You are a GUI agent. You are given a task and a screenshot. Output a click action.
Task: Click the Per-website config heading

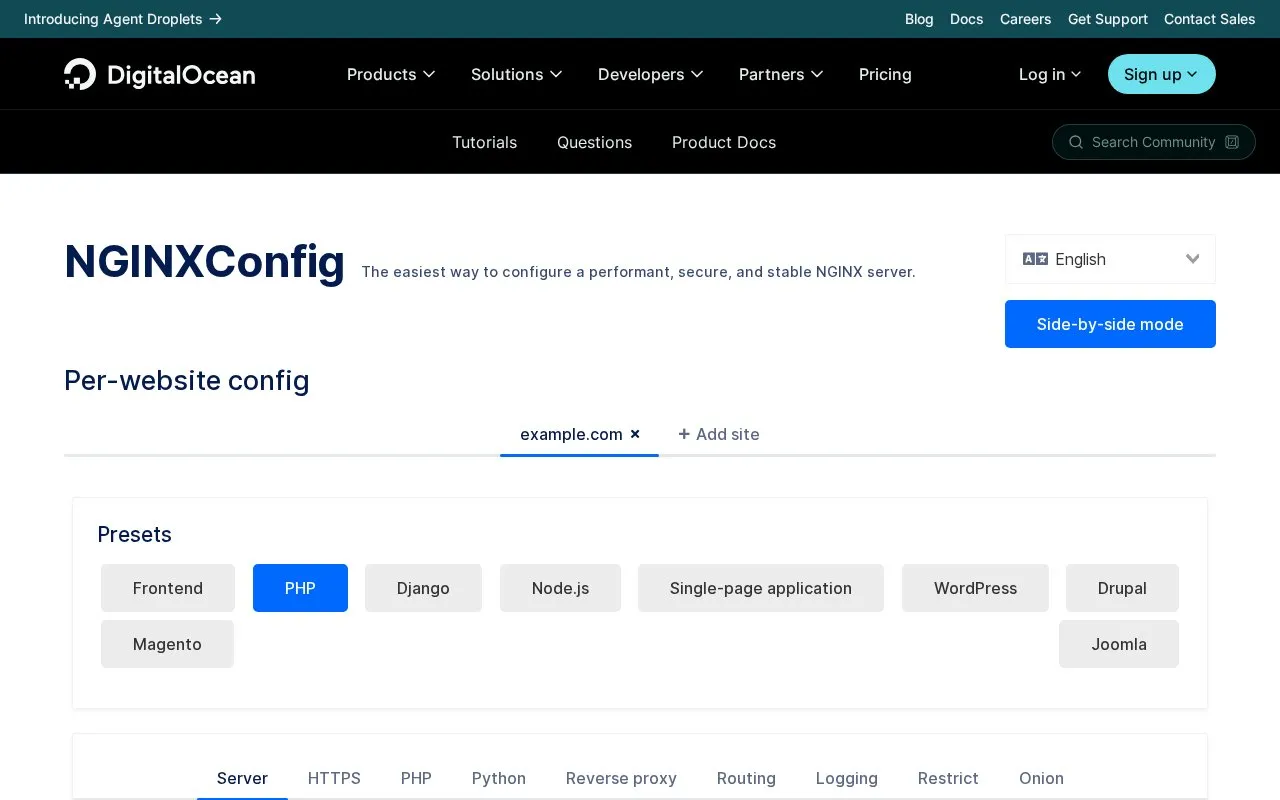pyautogui.click(x=187, y=380)
